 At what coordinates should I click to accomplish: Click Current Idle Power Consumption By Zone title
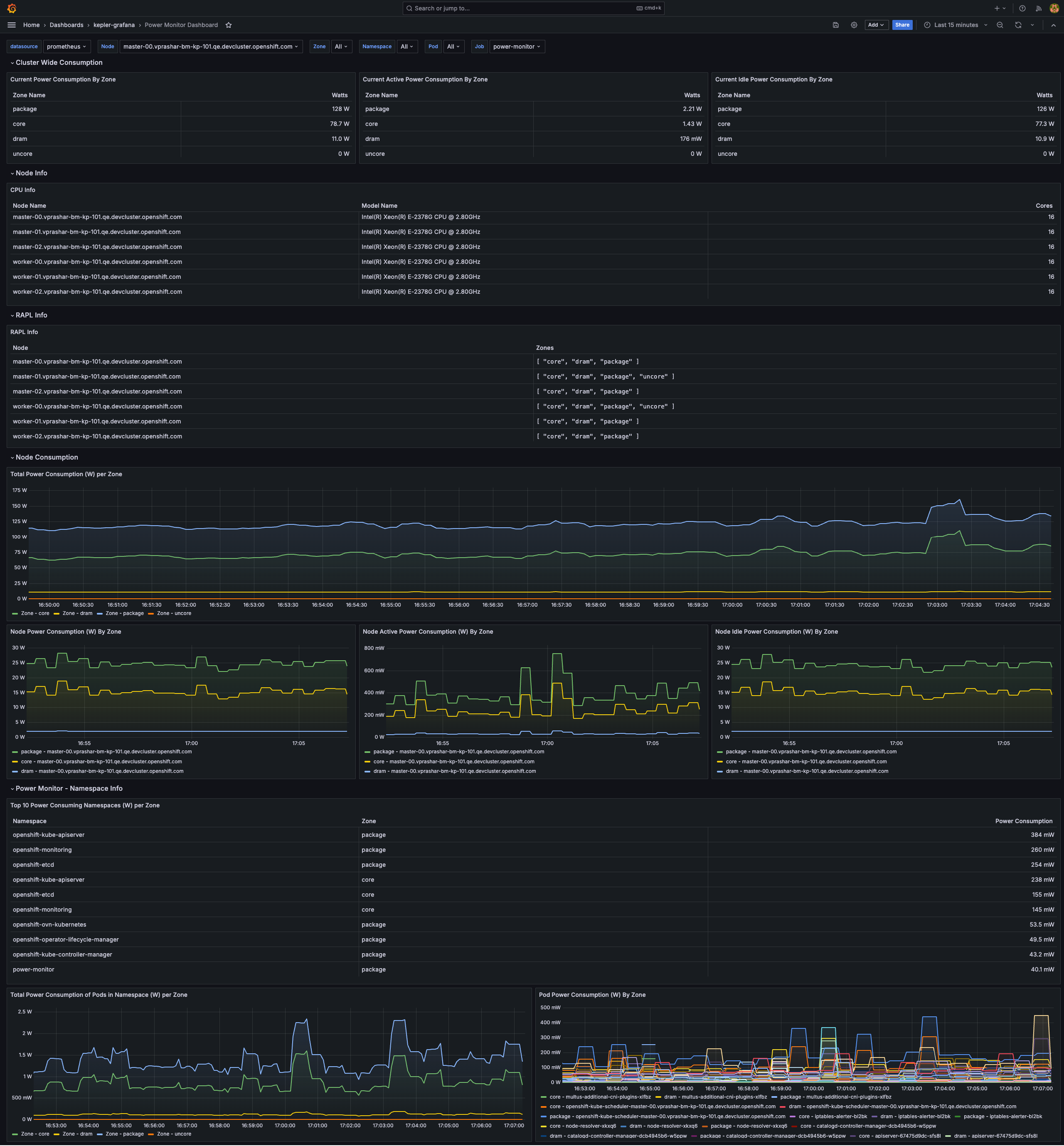pos(773,79)
